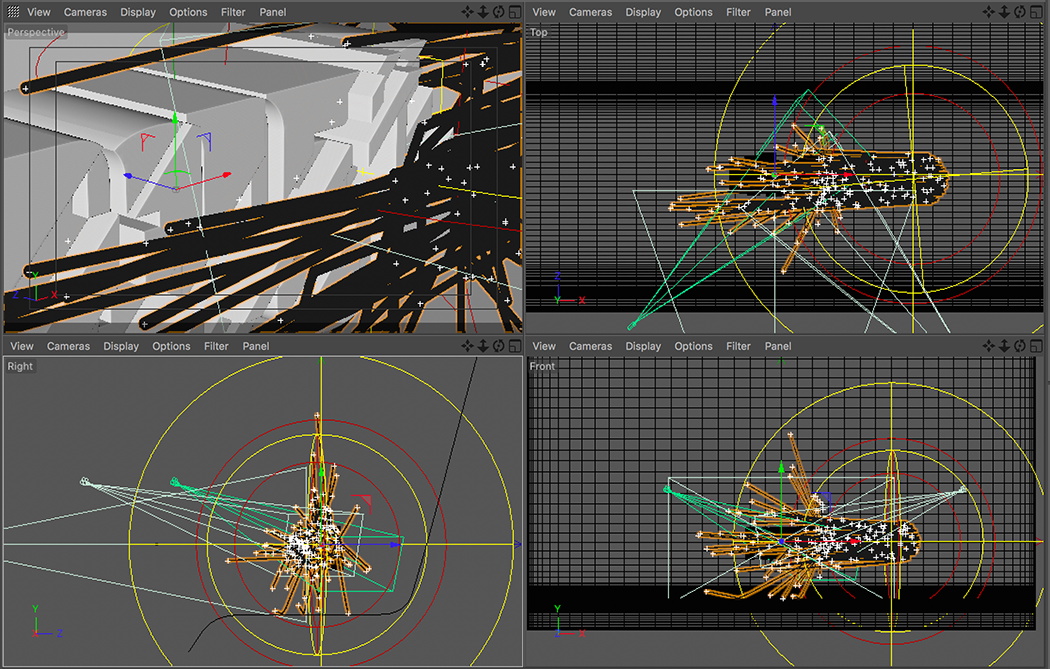
Task: Click the green Y-axis arrow tip in Front viewport
Action: 781,466
